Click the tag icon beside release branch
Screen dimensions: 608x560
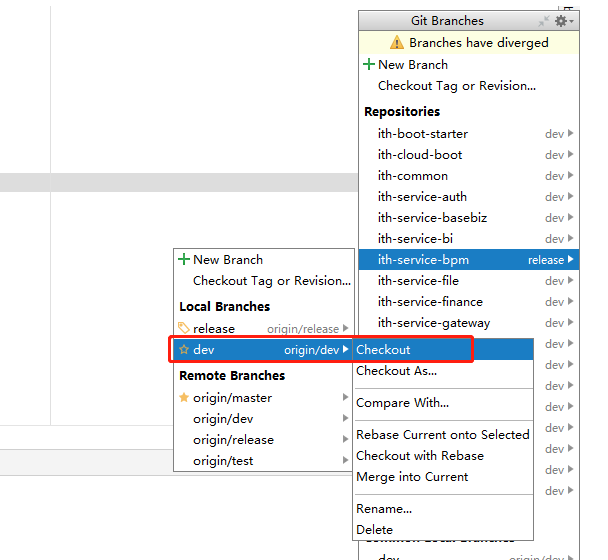184,328
